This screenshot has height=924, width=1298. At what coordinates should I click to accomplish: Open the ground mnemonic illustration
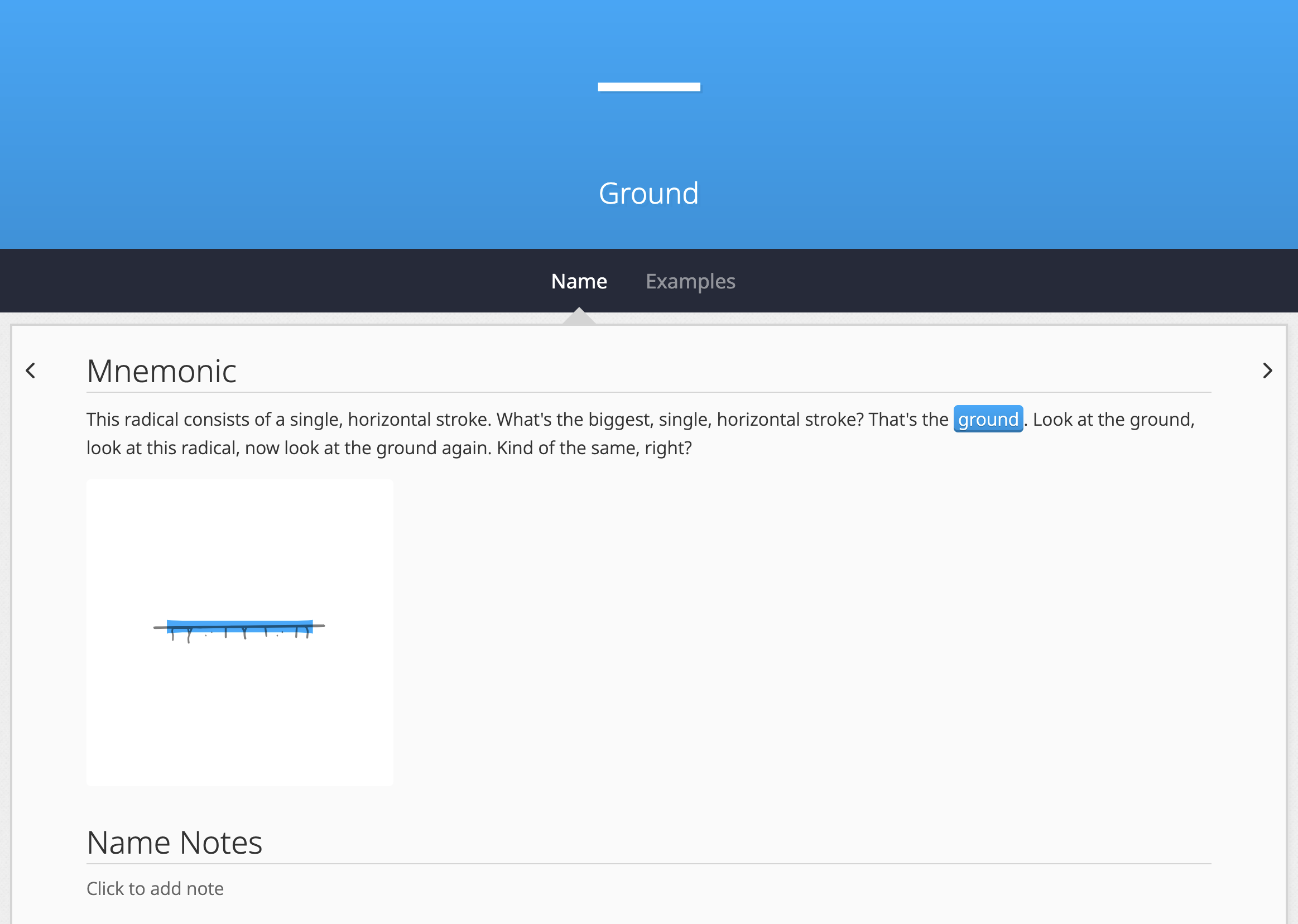point(239,632)
